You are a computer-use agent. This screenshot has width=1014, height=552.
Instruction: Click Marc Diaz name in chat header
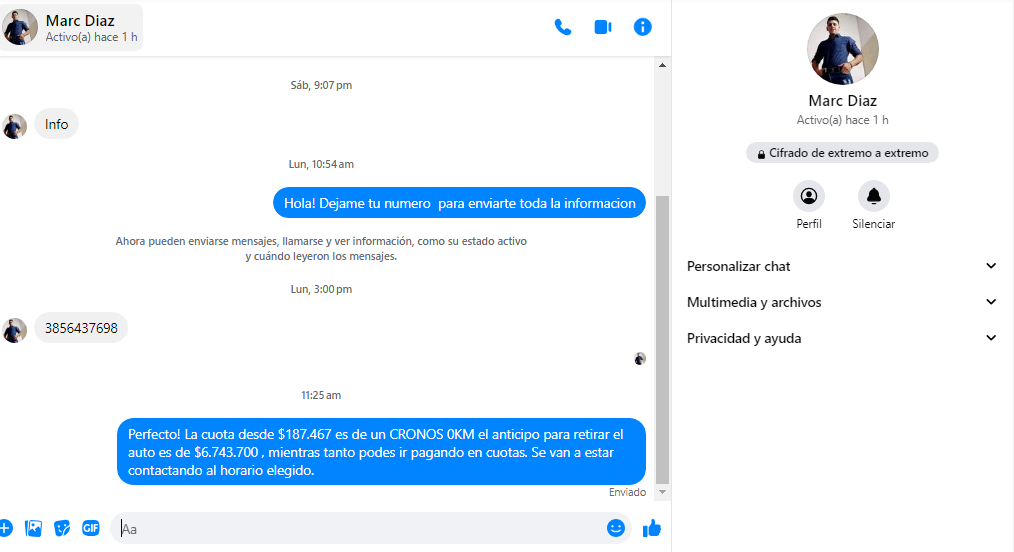tap(80, 20)
